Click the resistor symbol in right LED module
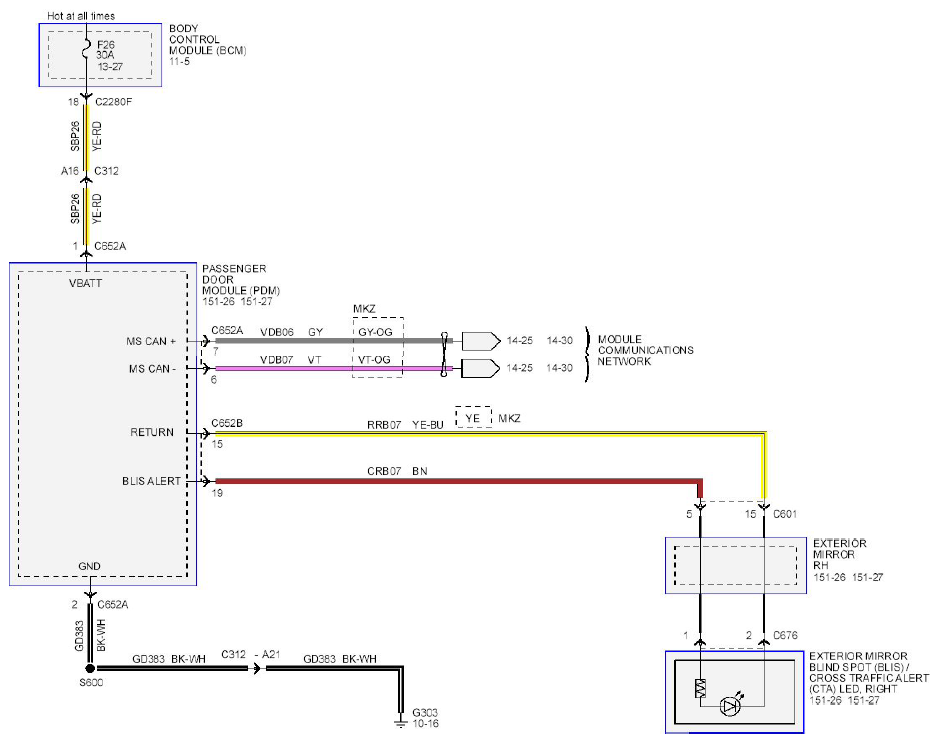The height and width of the screenshot is (743, 939). (x=700, y=689)
